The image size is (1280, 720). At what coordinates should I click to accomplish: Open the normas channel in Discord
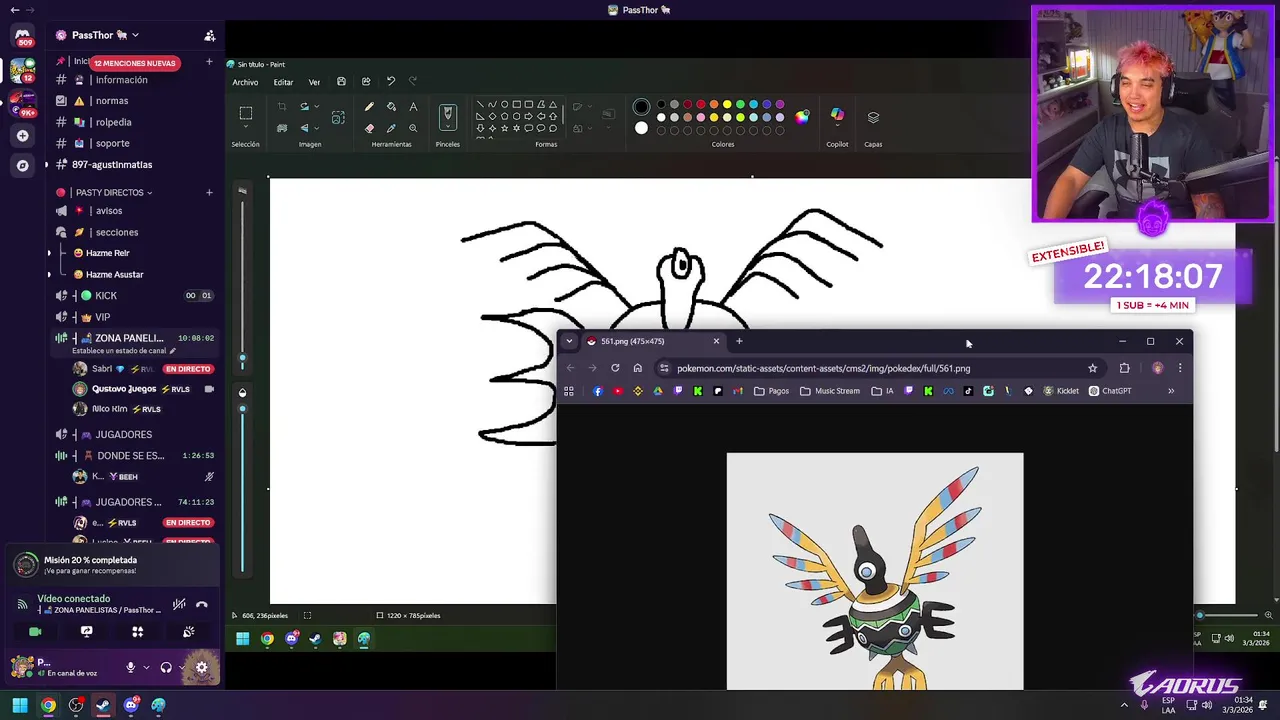[111, 101]
